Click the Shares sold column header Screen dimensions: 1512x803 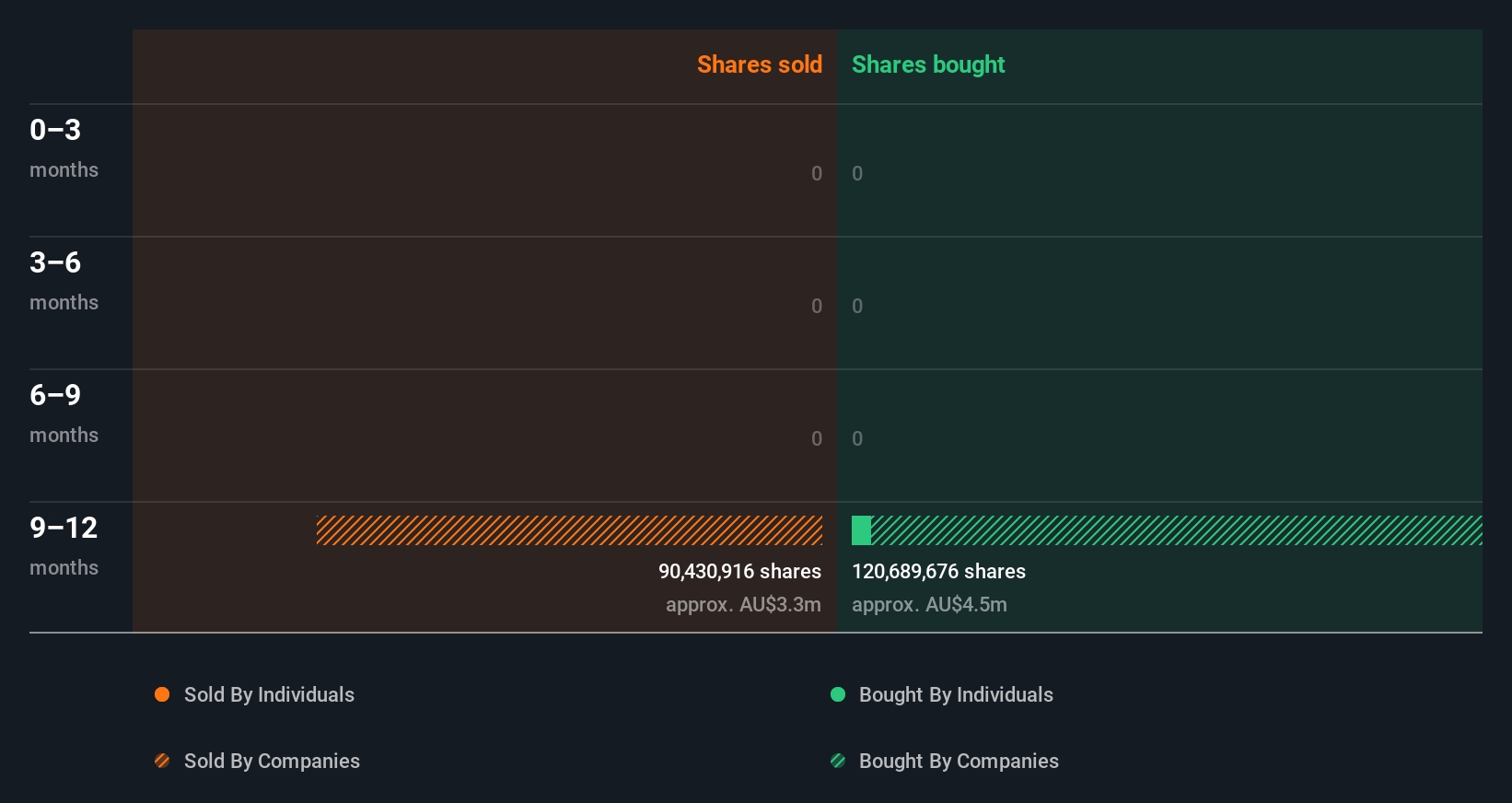point(760,64)
